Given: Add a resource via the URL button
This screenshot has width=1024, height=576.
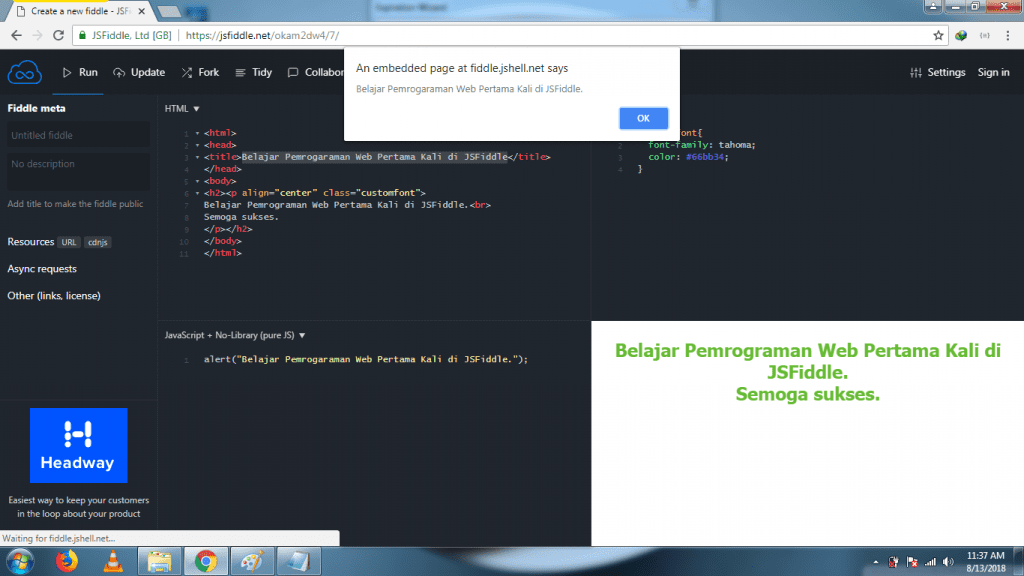Looking at the screenshot, I should 69,242.
